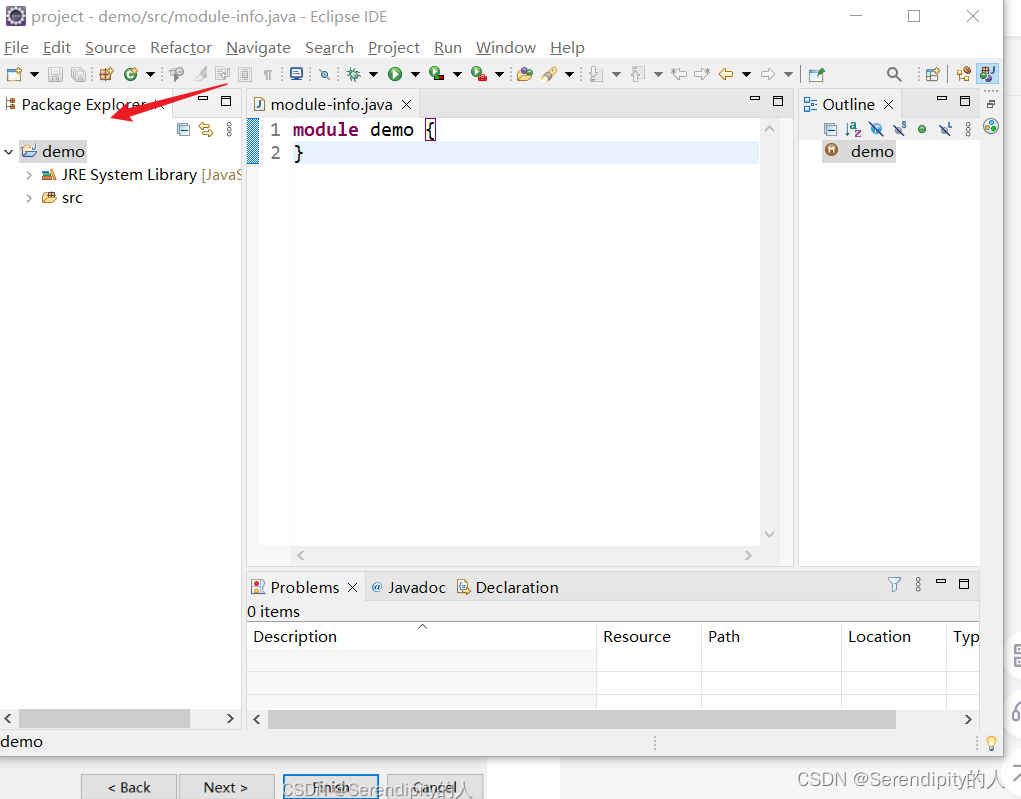1021x799 pixels.
Task: Open Package Explorer view menu dots
Action: 229,130
